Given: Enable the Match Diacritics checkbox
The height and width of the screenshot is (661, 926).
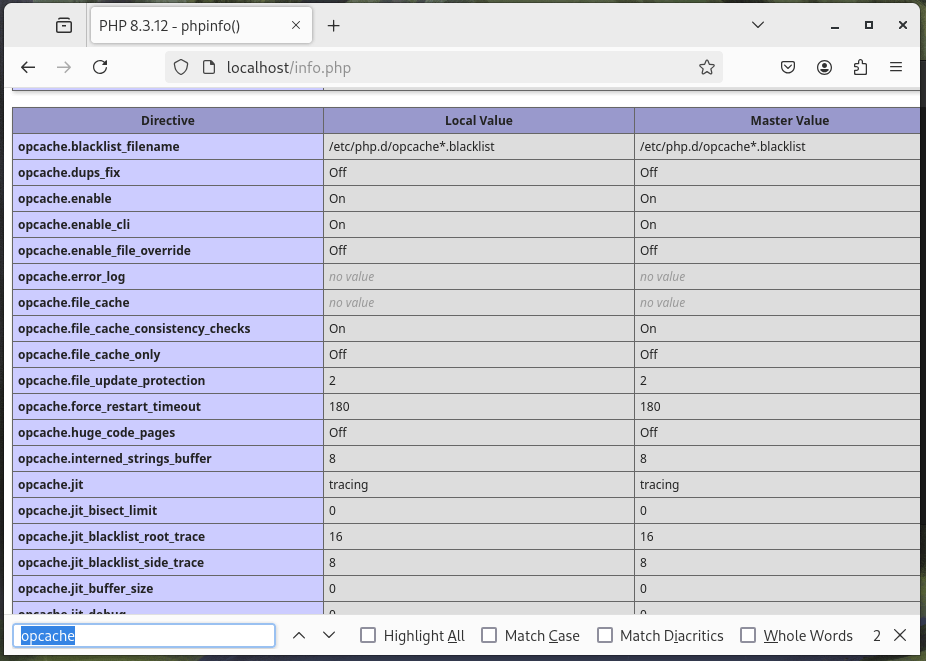Looking at the screenshot, I should 605,635.
